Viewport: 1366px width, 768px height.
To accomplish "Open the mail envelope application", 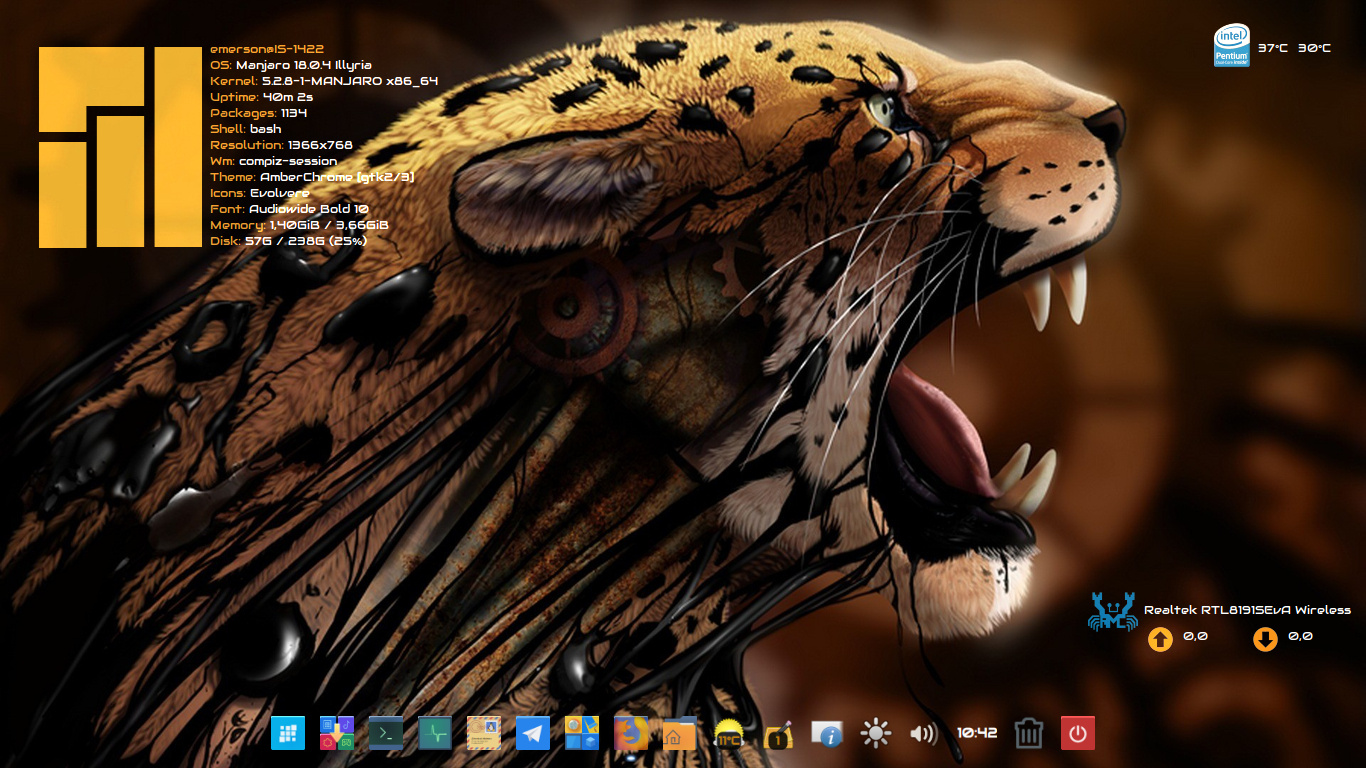I will (484, 733).
